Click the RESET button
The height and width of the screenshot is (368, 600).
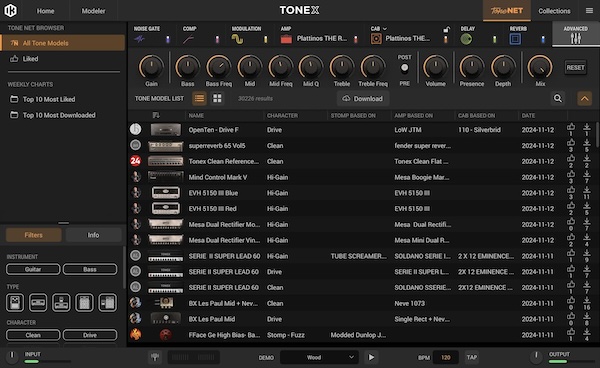(x=576, y=68)
